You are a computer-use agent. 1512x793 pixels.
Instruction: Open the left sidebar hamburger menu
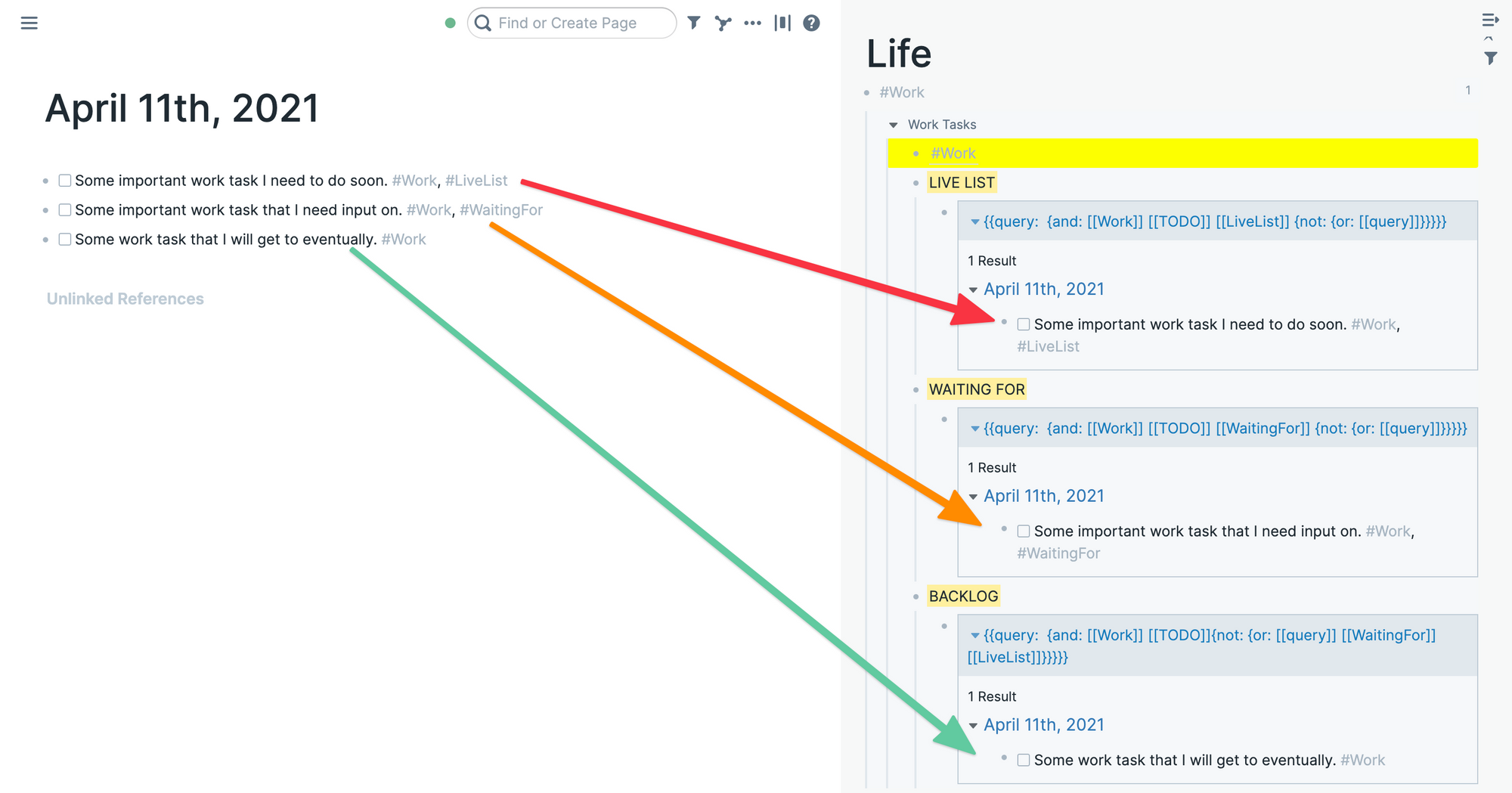coord(29,23)
